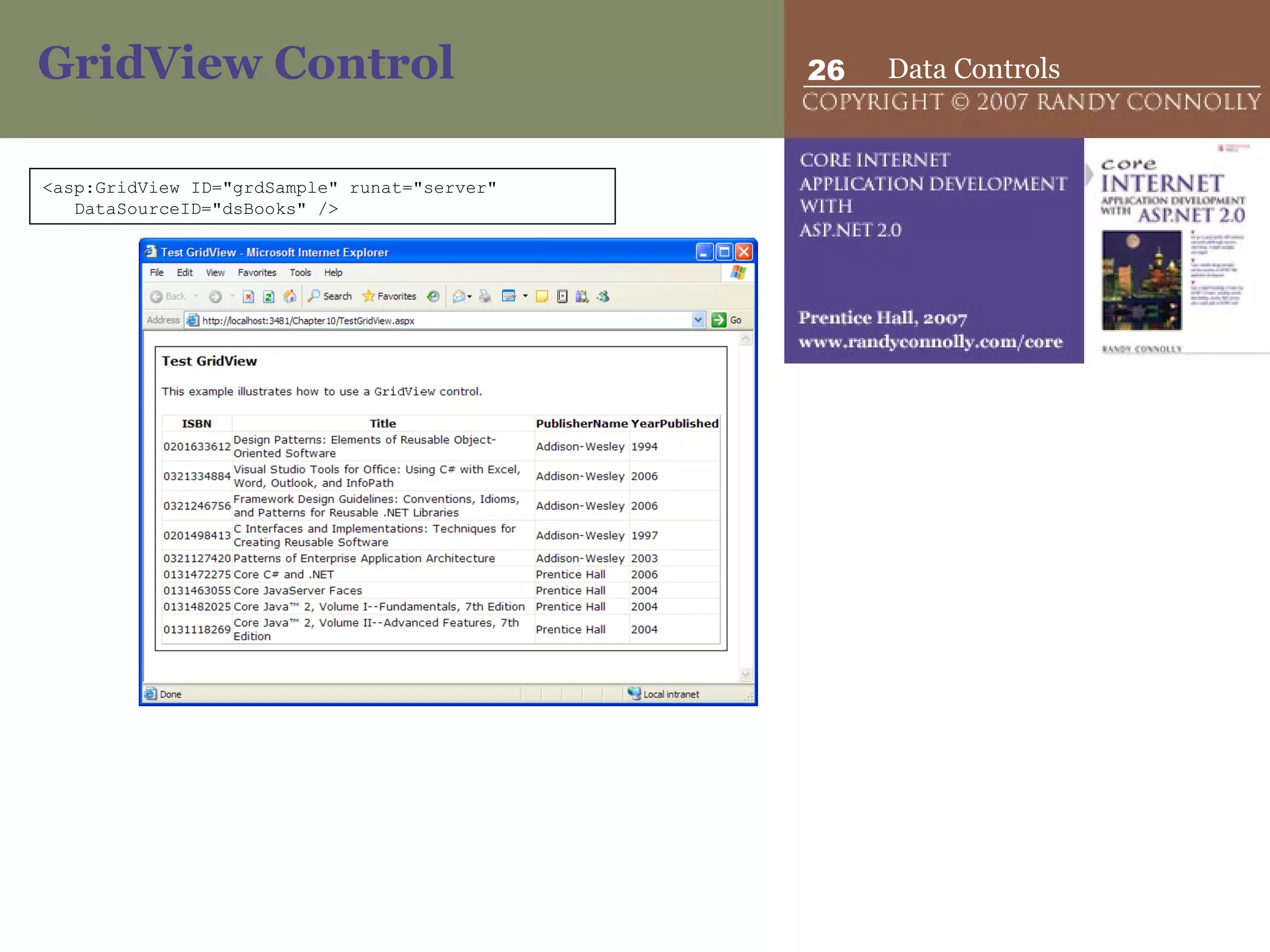Screen dimensions: 1270x952
Task: Click the Edit page toolbar icon
Action: coord(508,296)
